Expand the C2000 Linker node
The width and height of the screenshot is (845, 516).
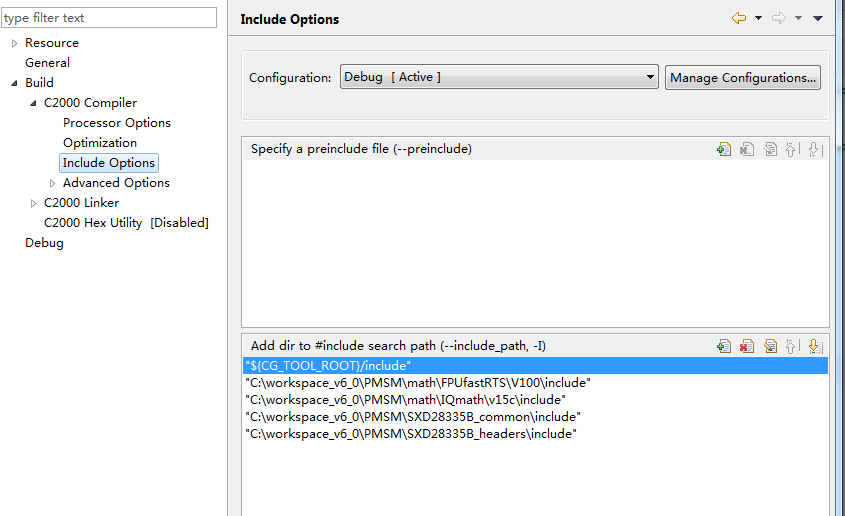(34, 203)
